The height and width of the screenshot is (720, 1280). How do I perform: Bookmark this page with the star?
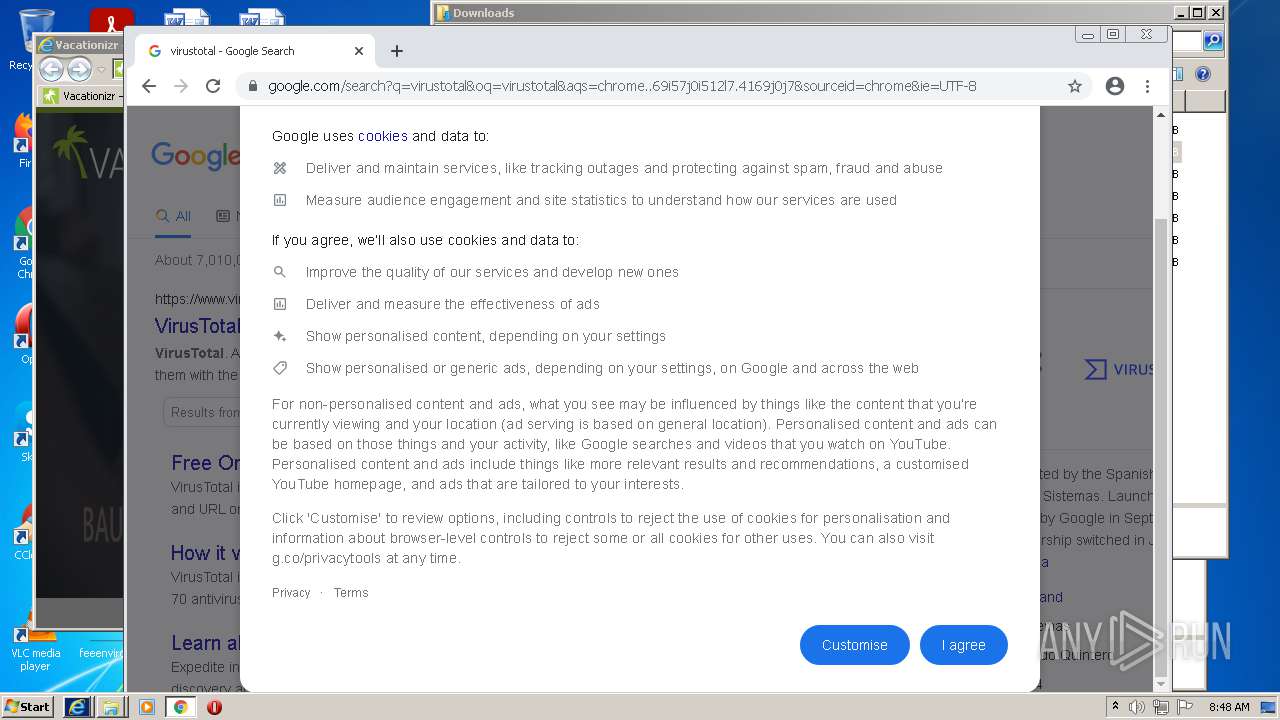point(1075,86)
